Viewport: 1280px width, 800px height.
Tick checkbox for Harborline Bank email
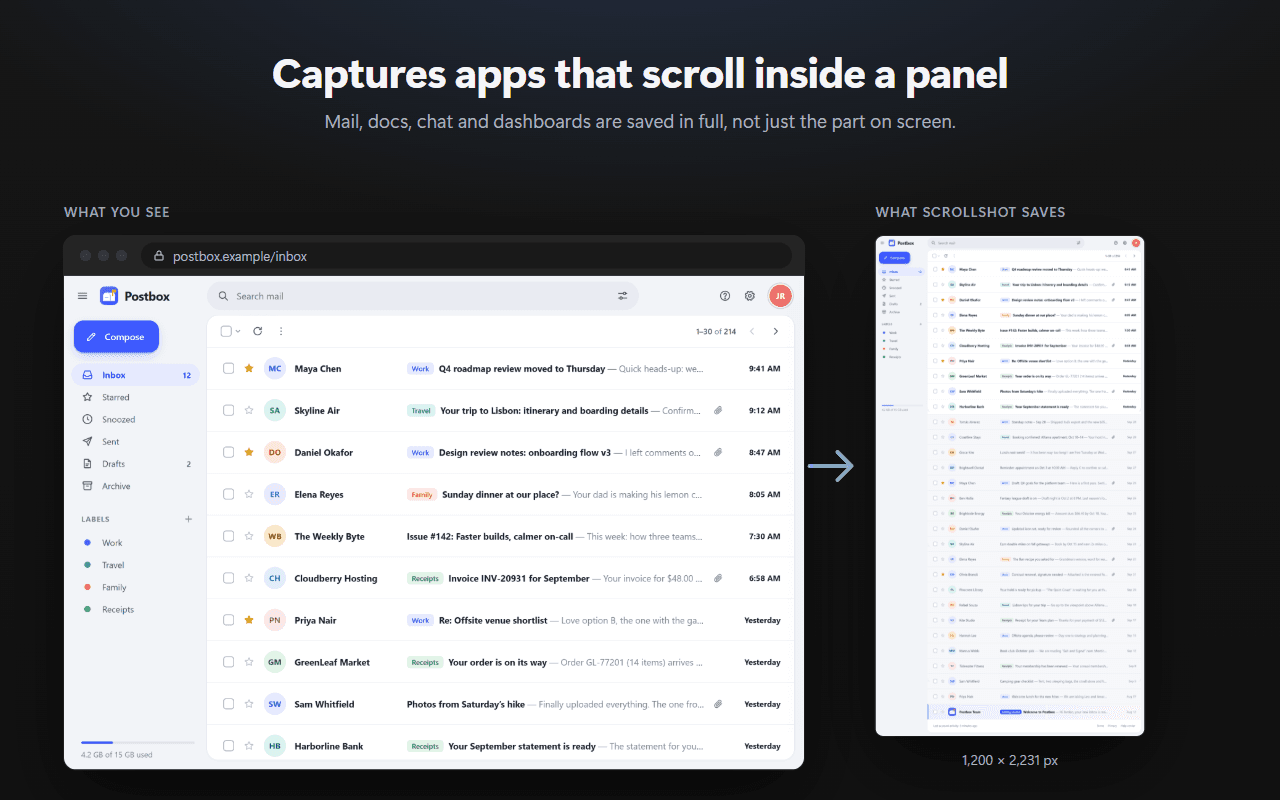[x=228, y=747]
